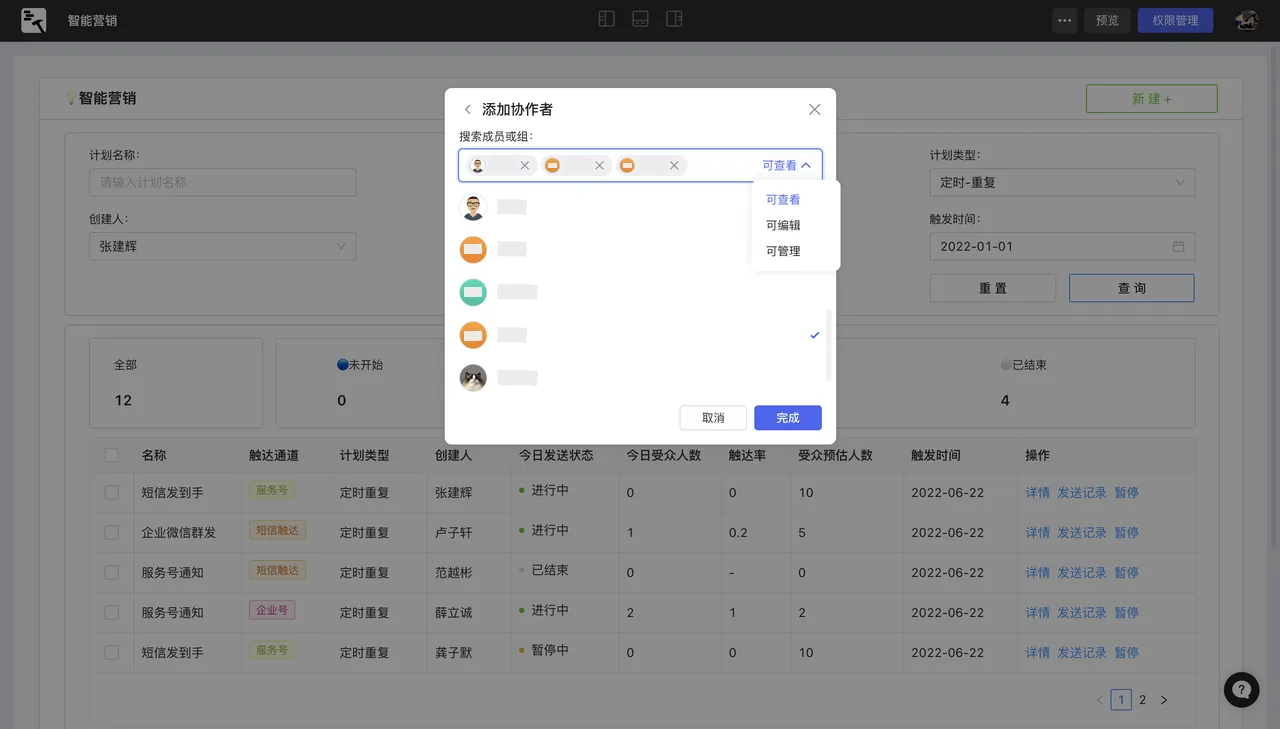1280x729 pixels.
Task: Click the 预览 button
Action: pos(1107,20)
